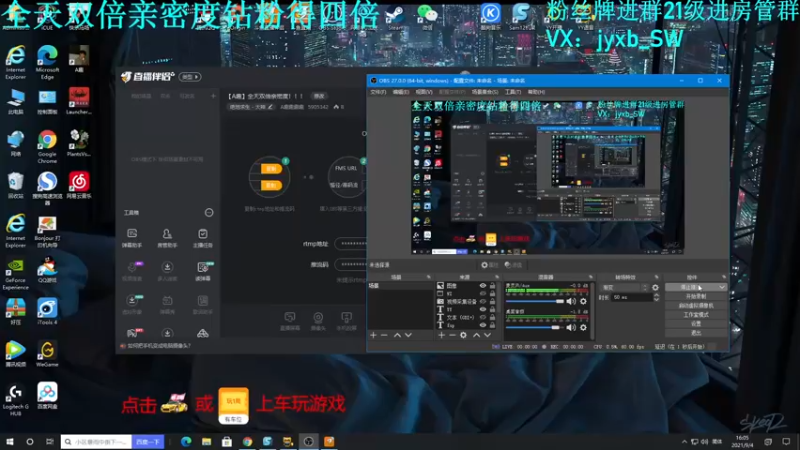800x450 pixels.
Task: Click the upper yellow 复制 button
Action: point(271,169)
